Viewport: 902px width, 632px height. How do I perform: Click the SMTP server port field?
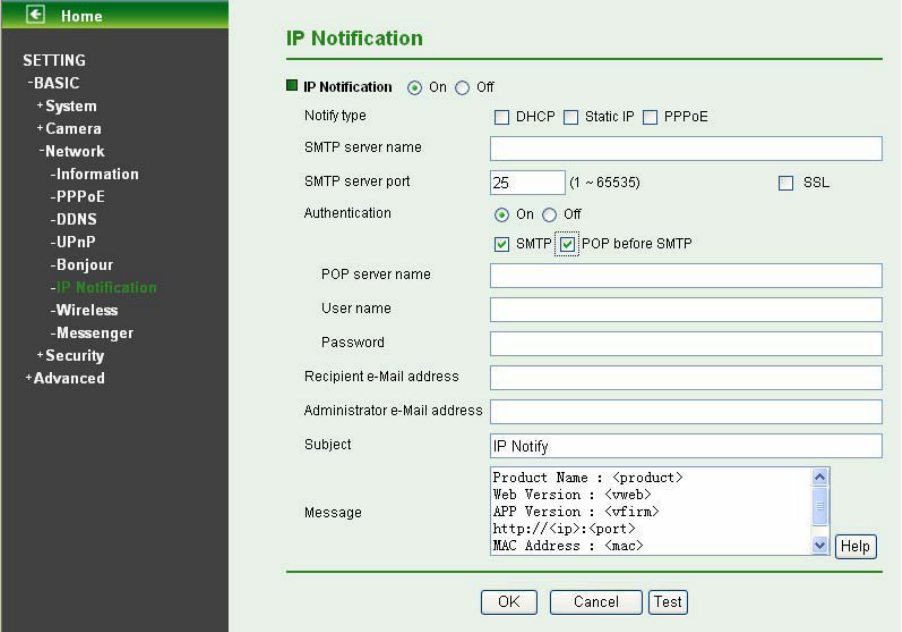[528, 183]
